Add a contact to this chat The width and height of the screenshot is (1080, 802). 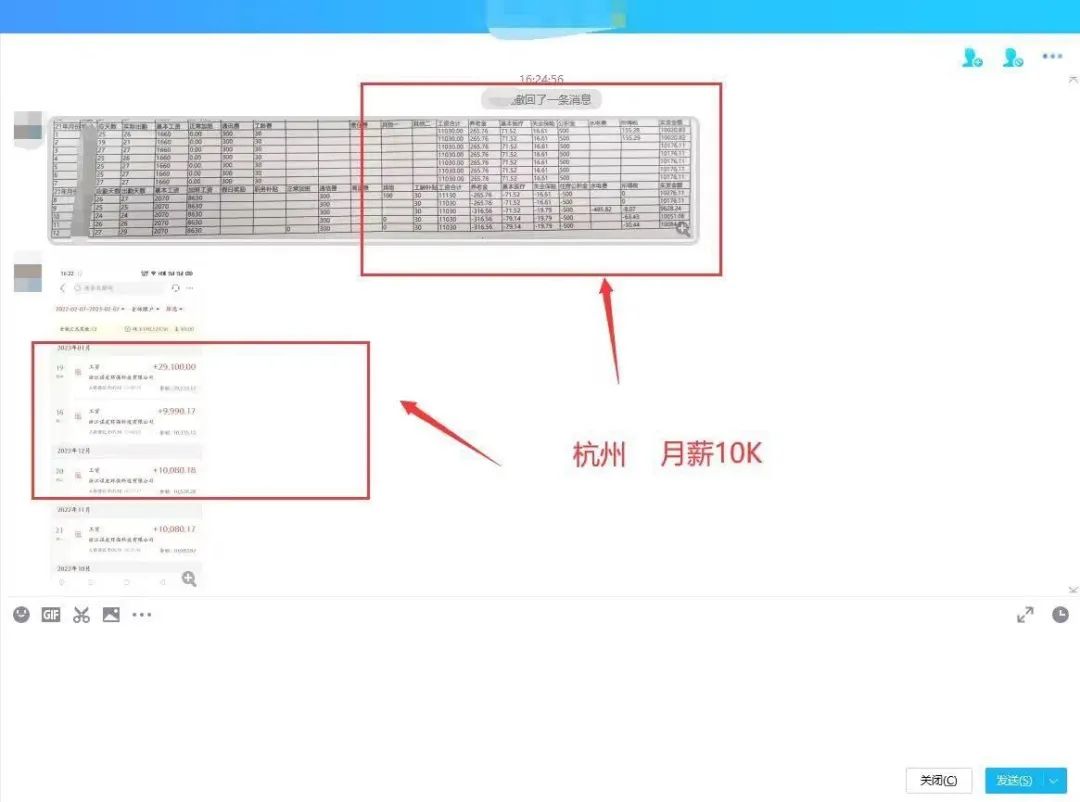(x=972, y=57)
